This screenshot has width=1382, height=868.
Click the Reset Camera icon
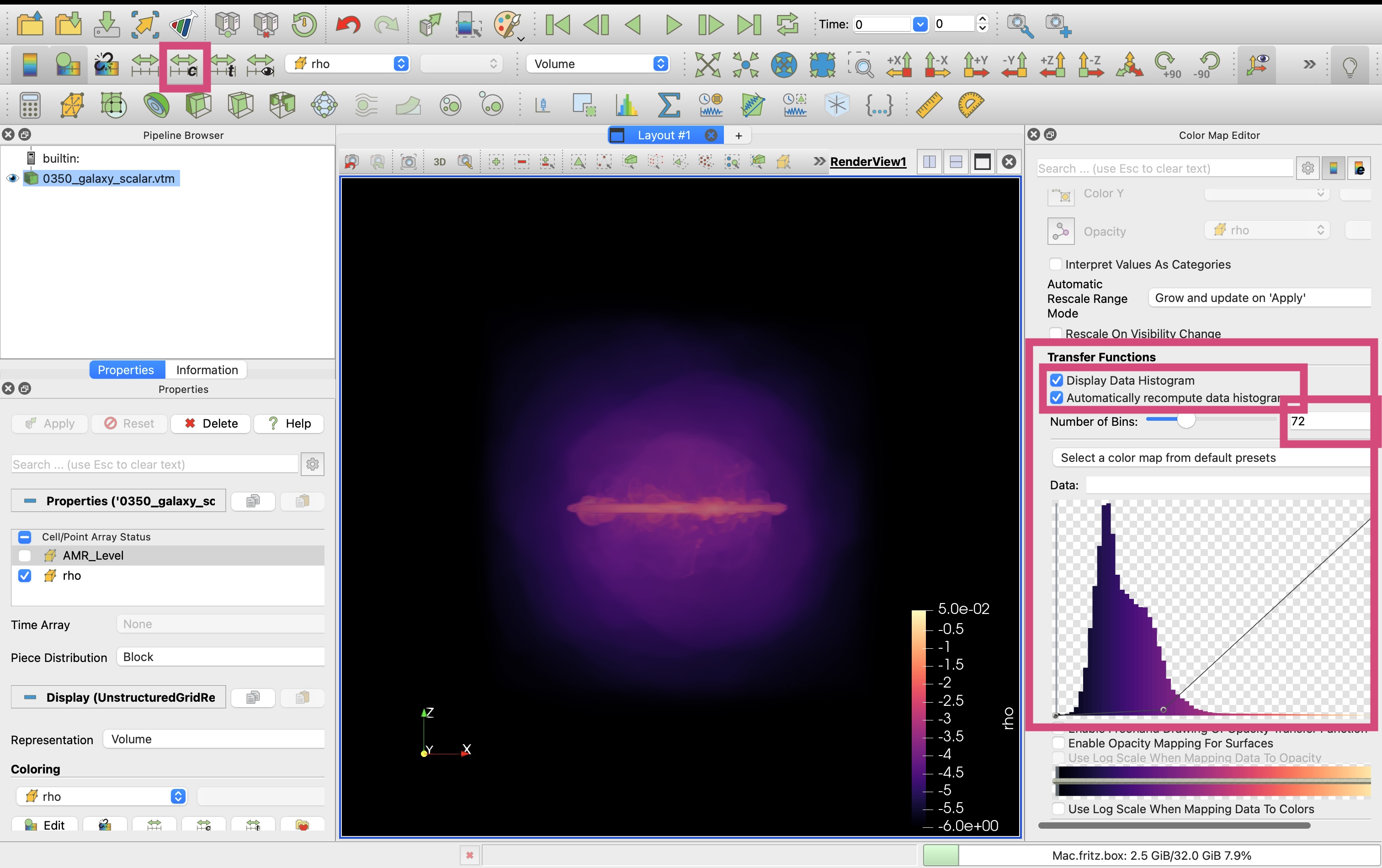(707, 64)
